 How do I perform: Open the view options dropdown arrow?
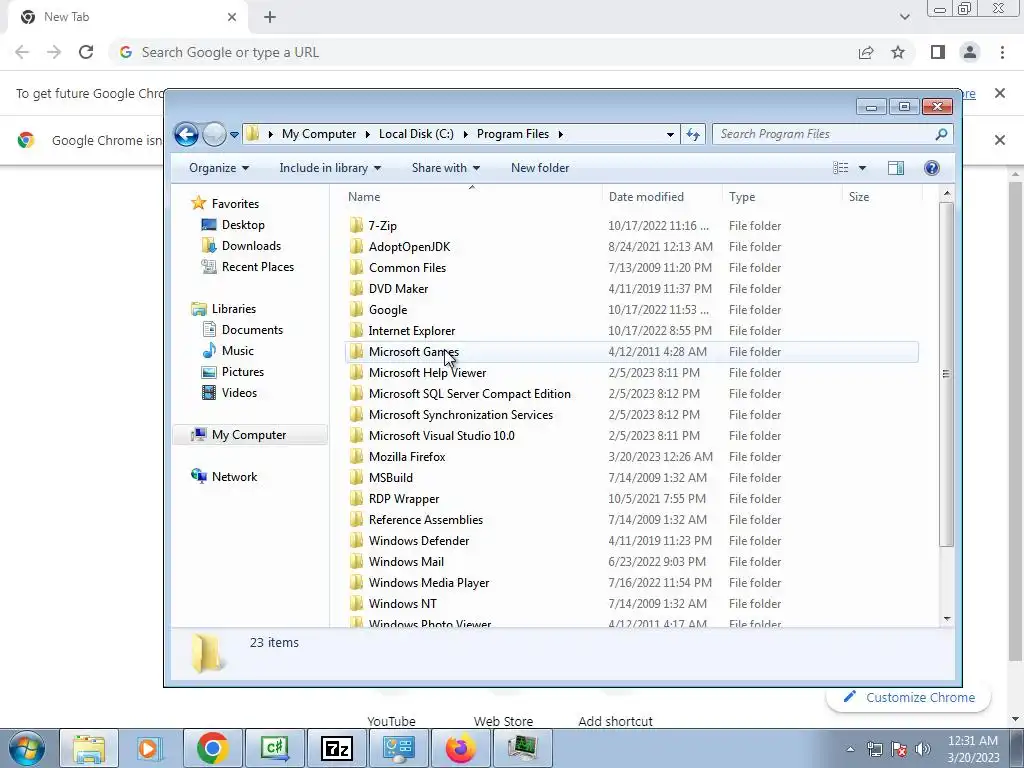[862, 168]
